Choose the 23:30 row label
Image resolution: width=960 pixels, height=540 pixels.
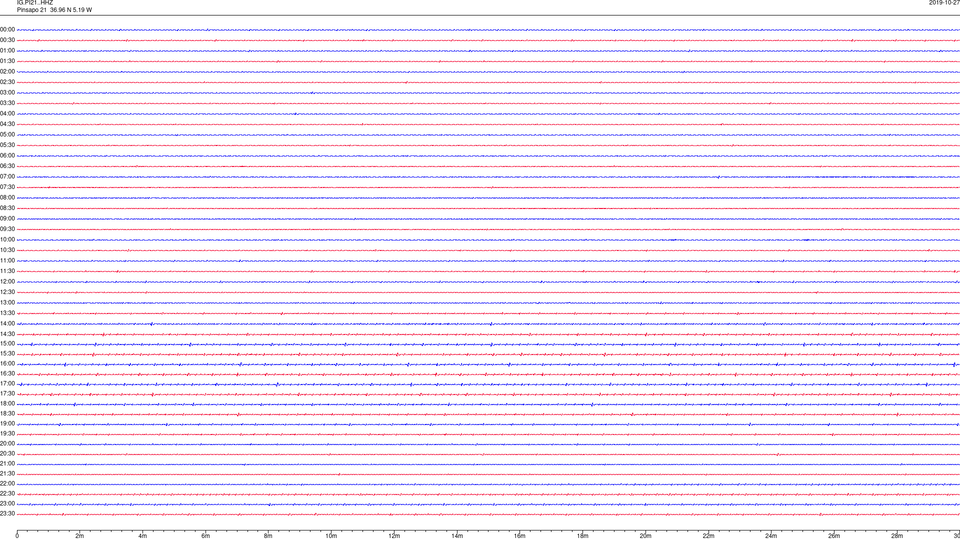(x=7, y=514)
